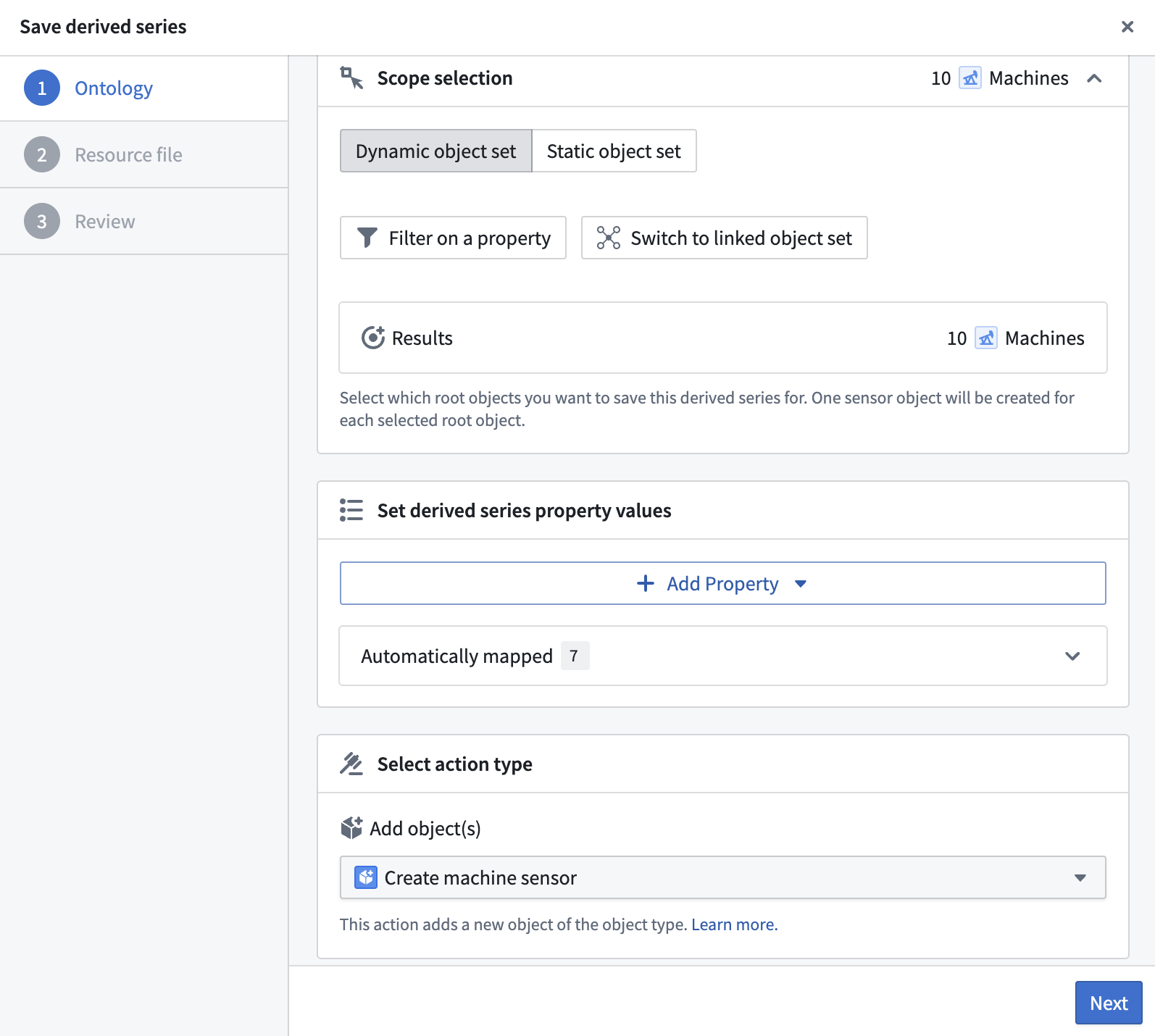Screen dimensions: 1155x1036
Task: Click the Machines icon in Results row
Action: tap(985, 338)
